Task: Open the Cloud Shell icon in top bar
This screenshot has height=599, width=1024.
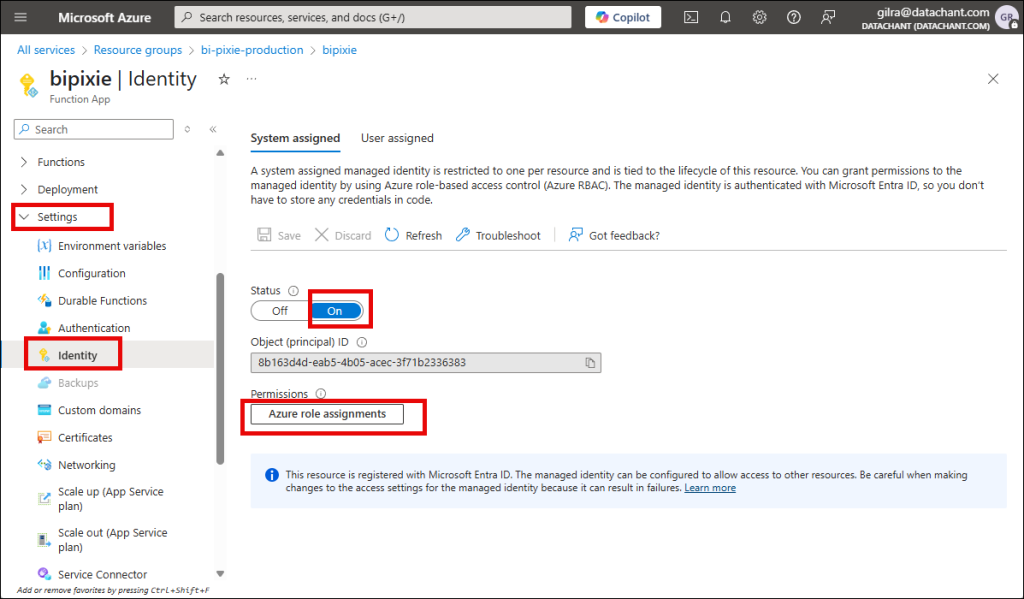Action: coord(691,17)
